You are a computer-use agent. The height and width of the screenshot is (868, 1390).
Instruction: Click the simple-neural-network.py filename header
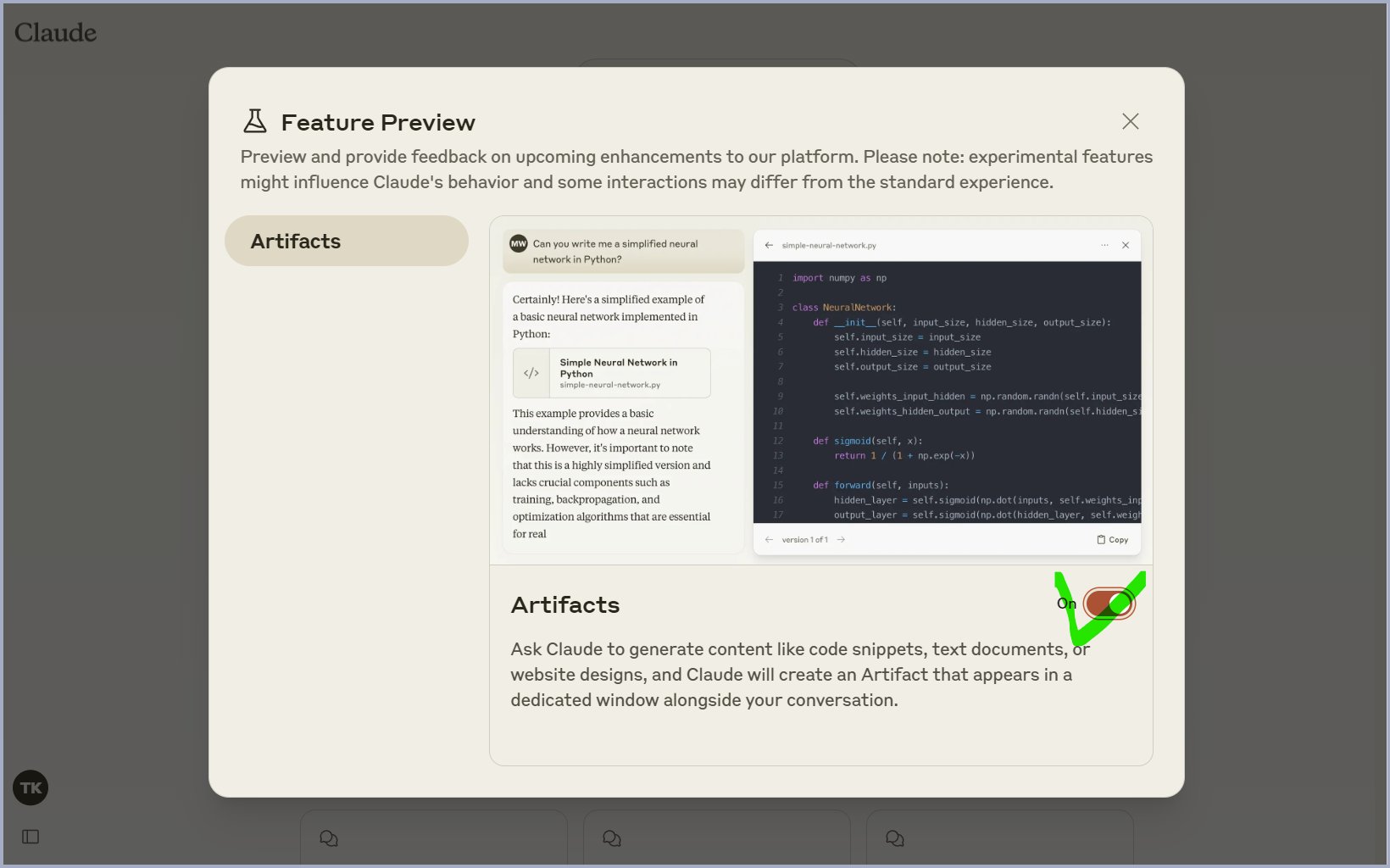[829, 245]
